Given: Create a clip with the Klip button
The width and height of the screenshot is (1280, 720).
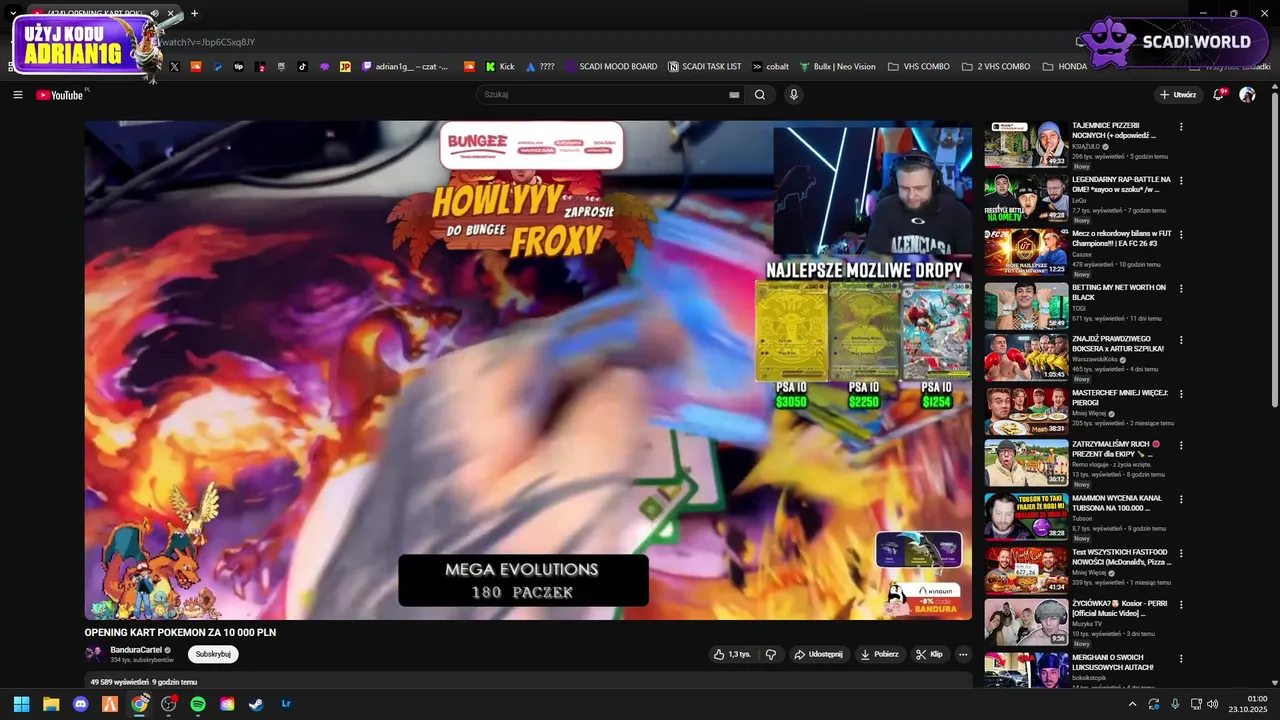Looking at the screenshot, I should point(930,654).
